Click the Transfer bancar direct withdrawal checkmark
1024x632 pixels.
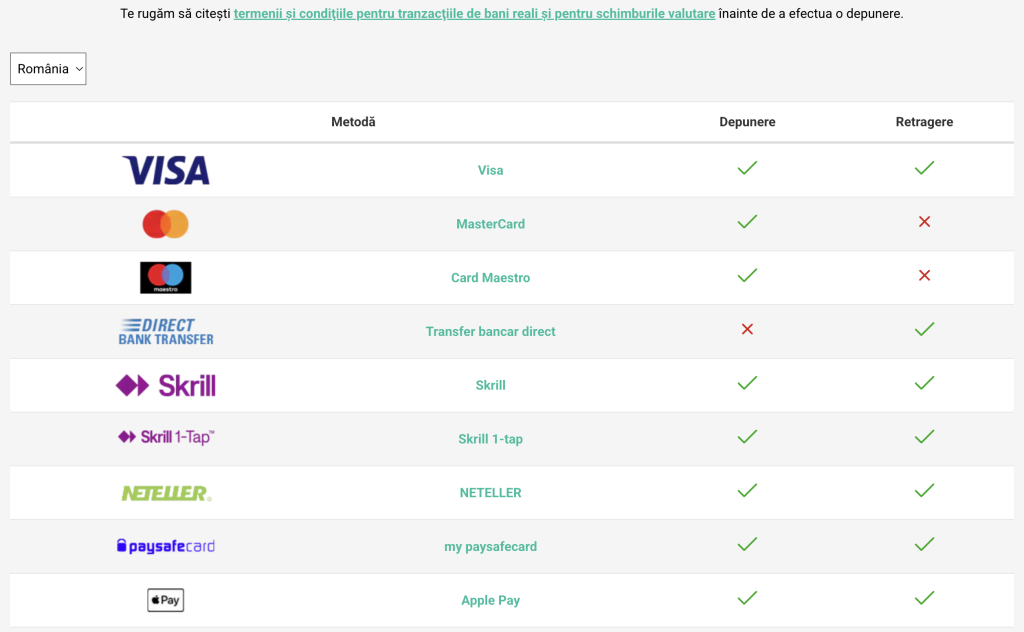(x=924, y=330)
